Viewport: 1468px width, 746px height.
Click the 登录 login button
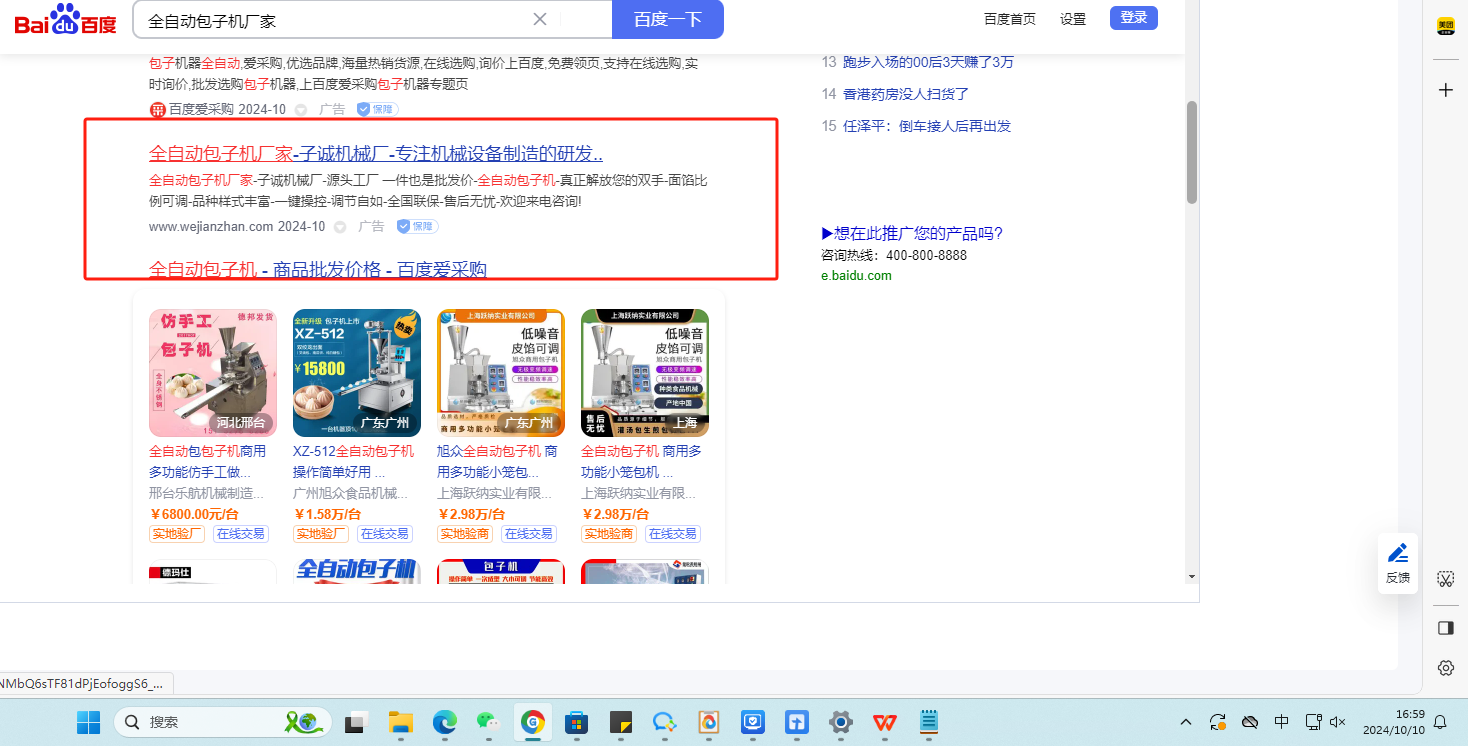1134,18
